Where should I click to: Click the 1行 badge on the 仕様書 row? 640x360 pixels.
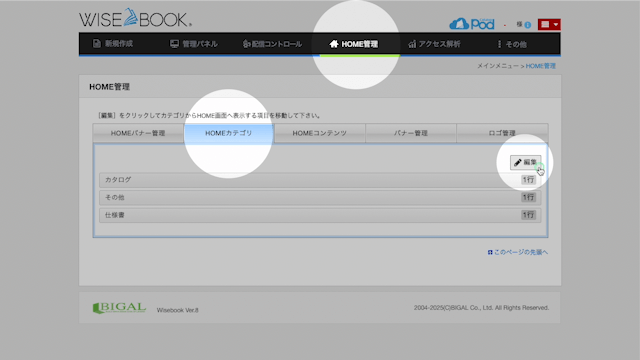click(x=528, y=215)
